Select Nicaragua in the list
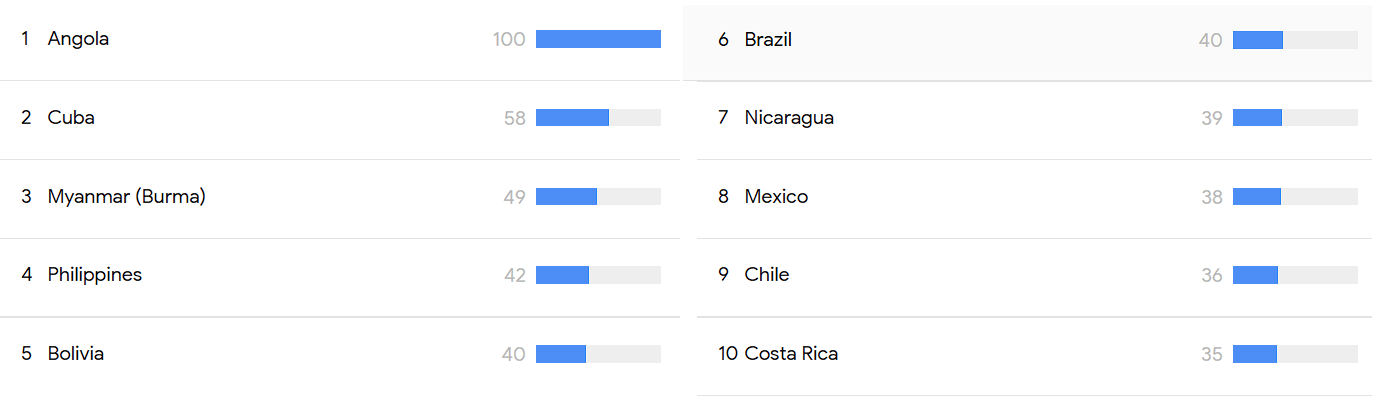Viewport: 1377px width, 399px height. tap(1034, 119)
